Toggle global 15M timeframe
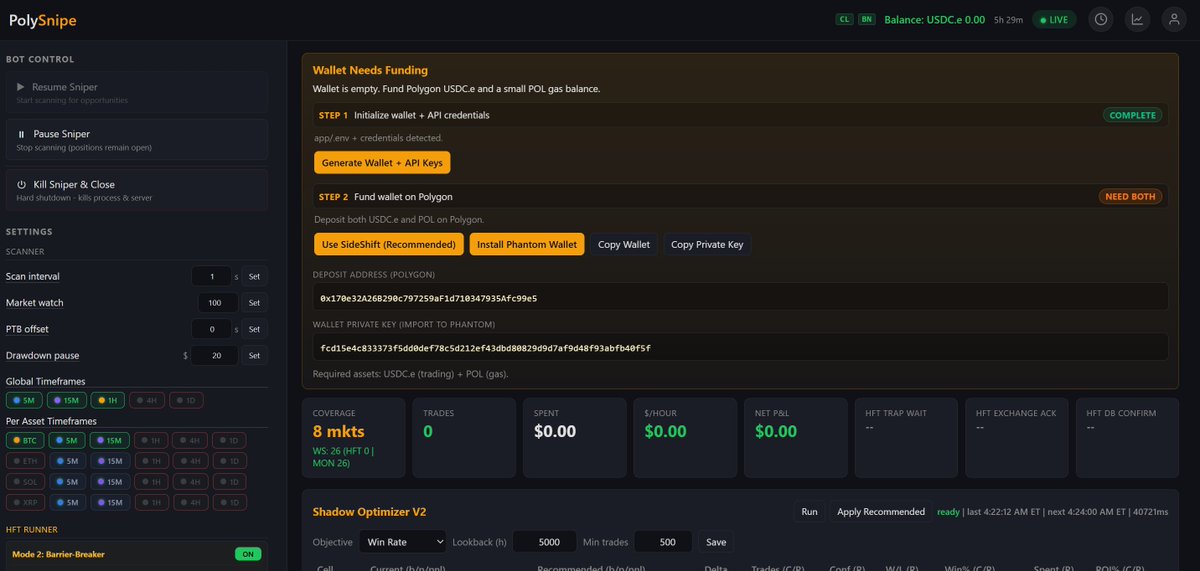Viewport: 1200px width, 571px height. click(x=67, y=400)
